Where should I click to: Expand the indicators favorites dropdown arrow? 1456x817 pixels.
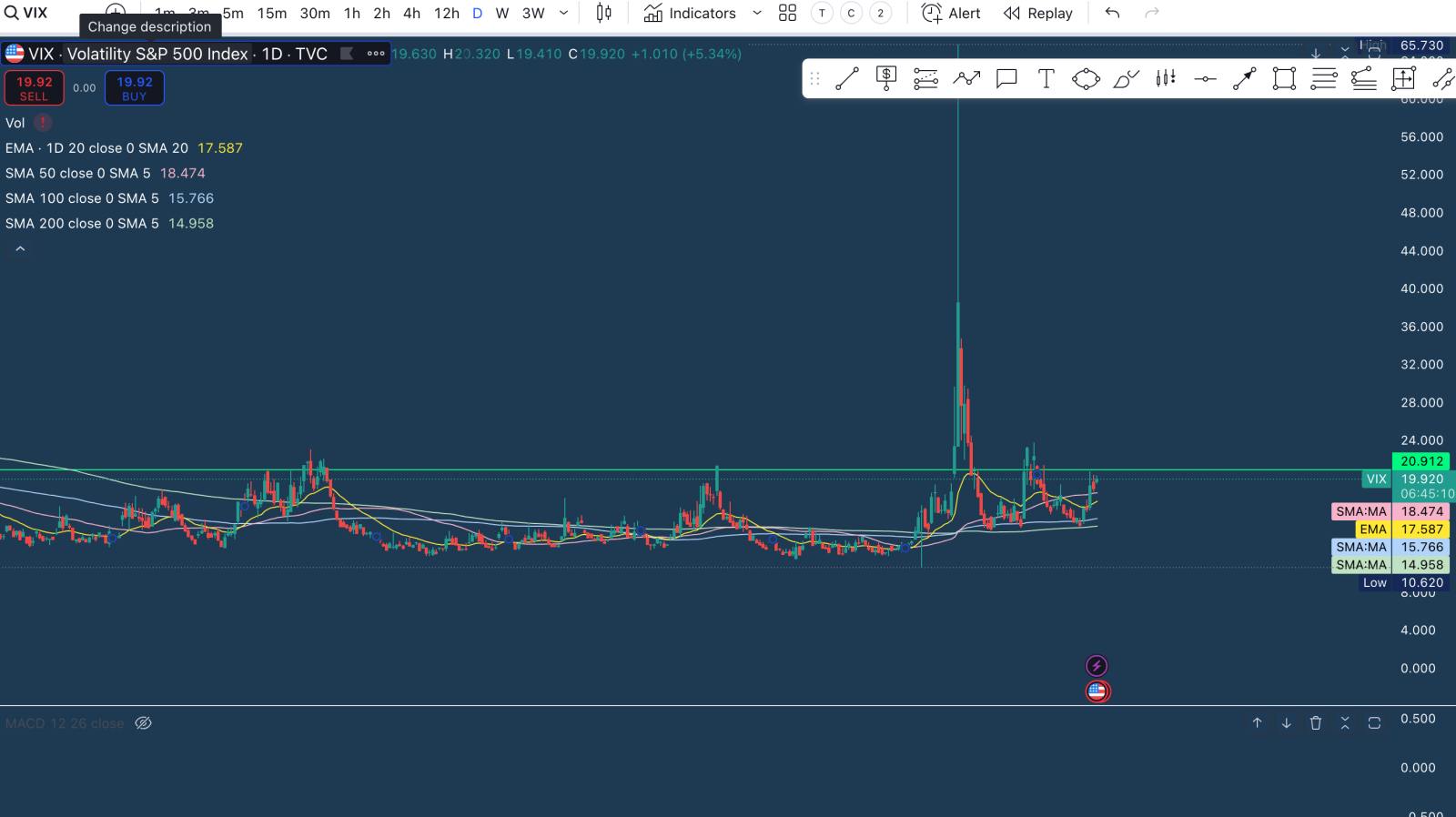pyautogui.click(x=757, y=13)
